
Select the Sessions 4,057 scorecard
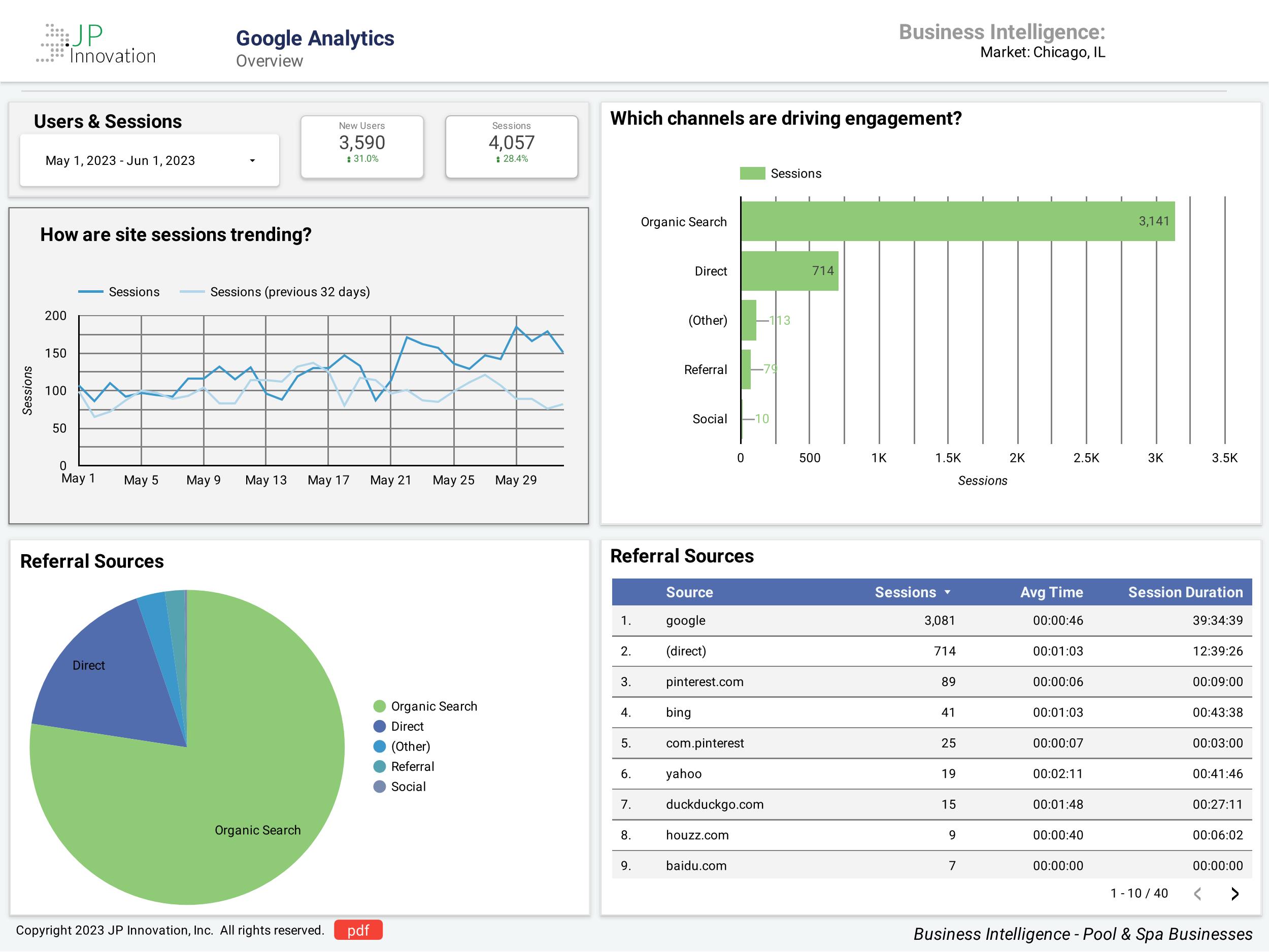pos(511,147)
